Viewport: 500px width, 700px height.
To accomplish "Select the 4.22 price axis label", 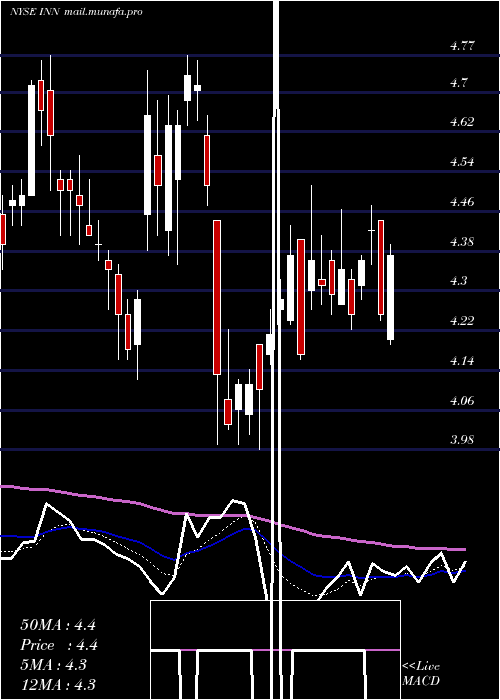I will pyautogui.click(x=462, y=321).
